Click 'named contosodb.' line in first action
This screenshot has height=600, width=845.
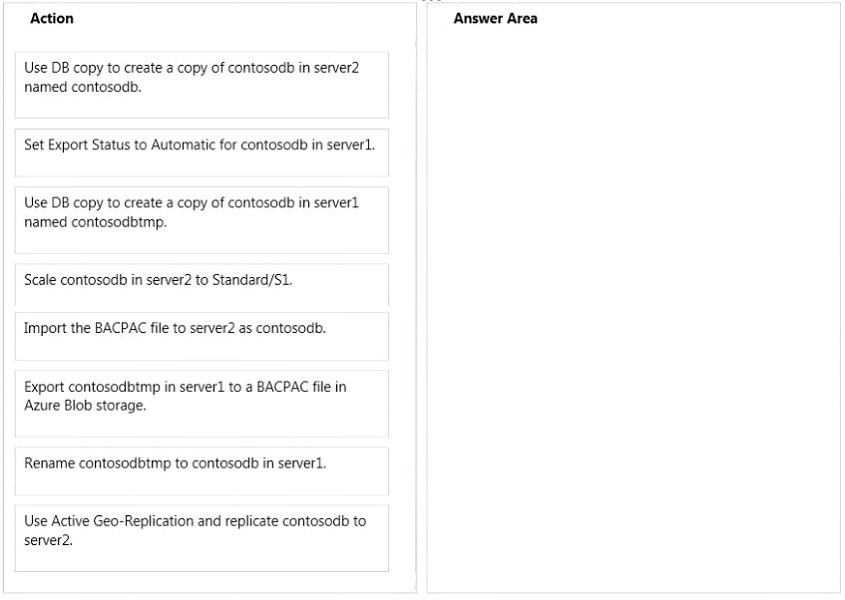point(82,87)
